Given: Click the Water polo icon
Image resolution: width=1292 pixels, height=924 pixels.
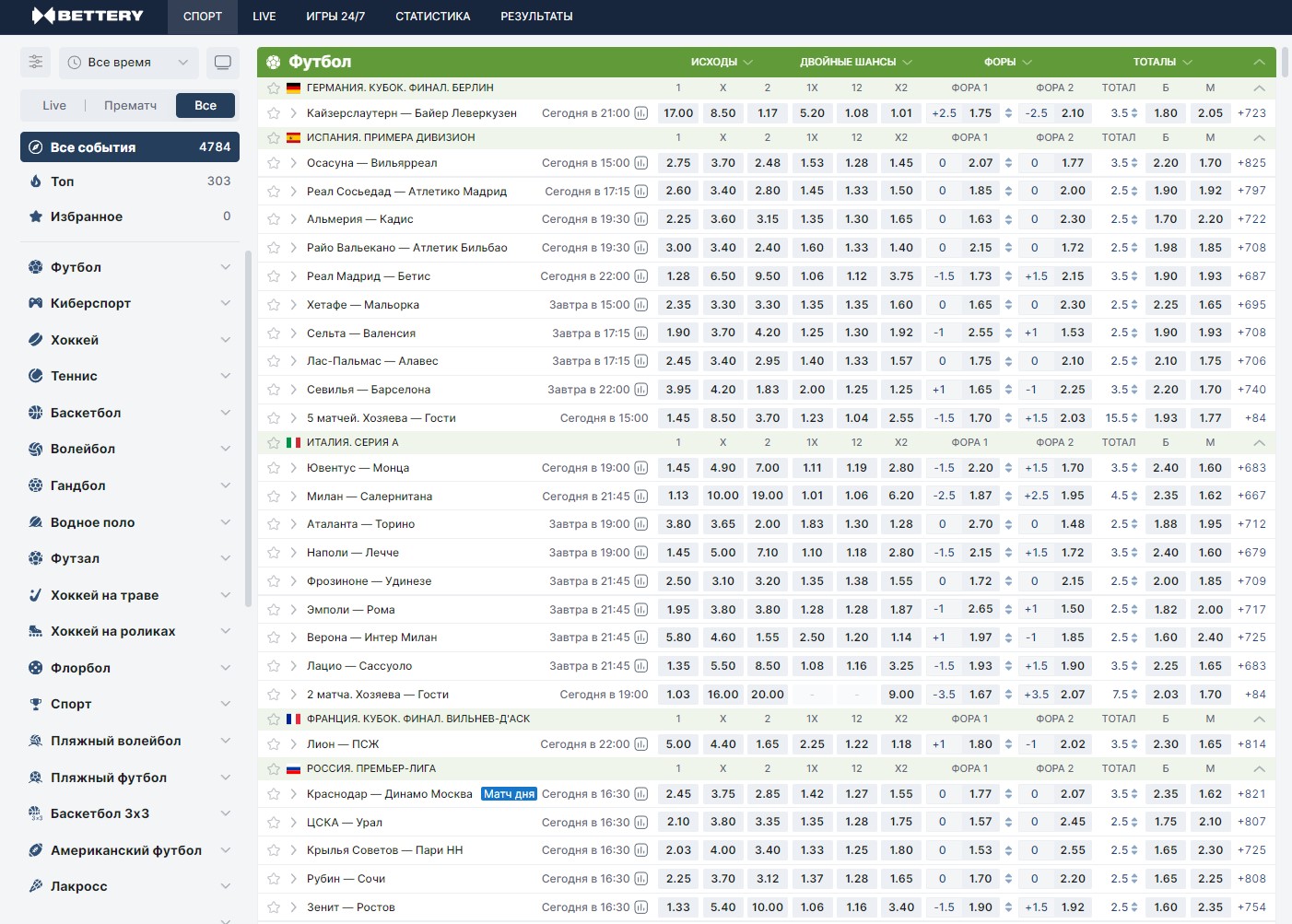Looking at the screenshot, I should (36, 522).
